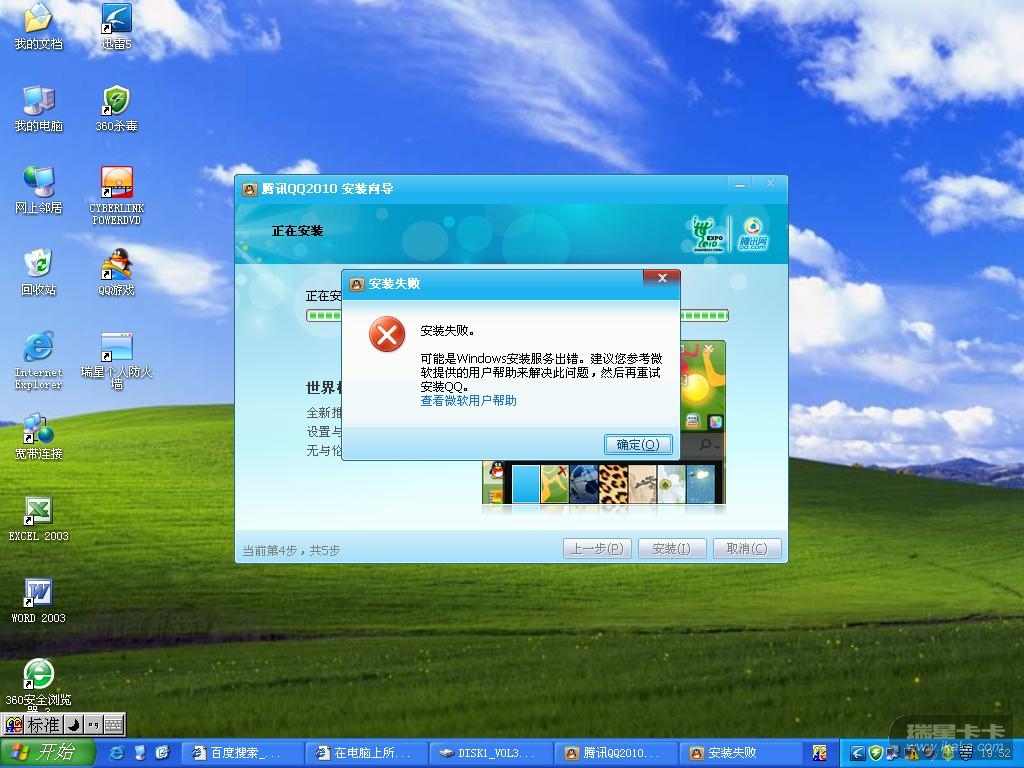Open the 我的文档 desktop icon
Screen dimensions: 1024x768
click(x=38, y=26)
